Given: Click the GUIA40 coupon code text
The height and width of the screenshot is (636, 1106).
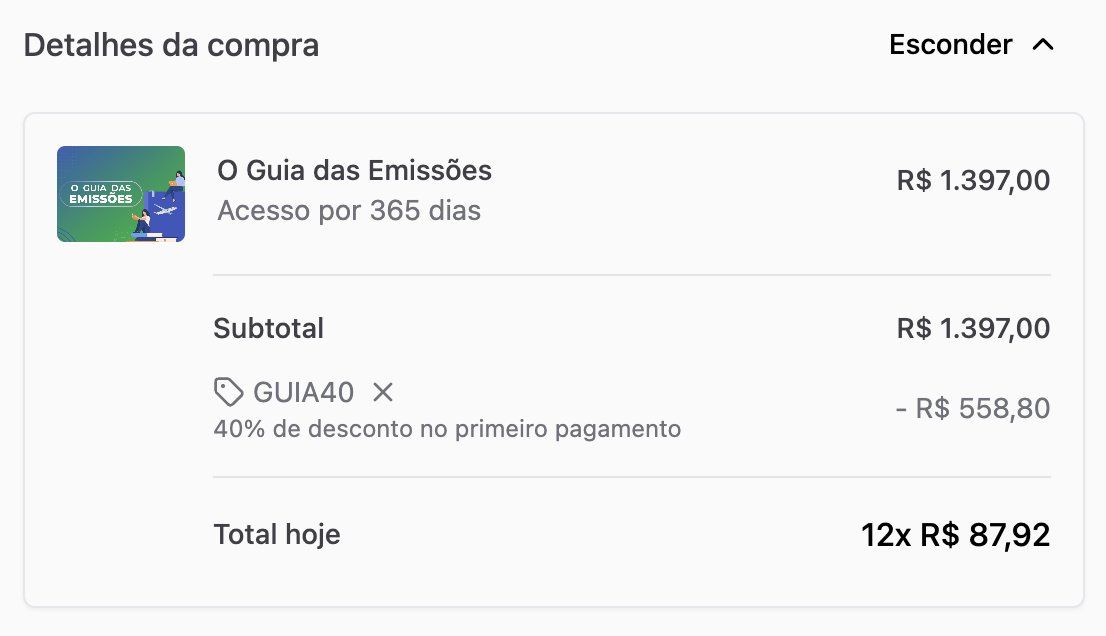Looking at the screenshot, I should tap(303, 392).
